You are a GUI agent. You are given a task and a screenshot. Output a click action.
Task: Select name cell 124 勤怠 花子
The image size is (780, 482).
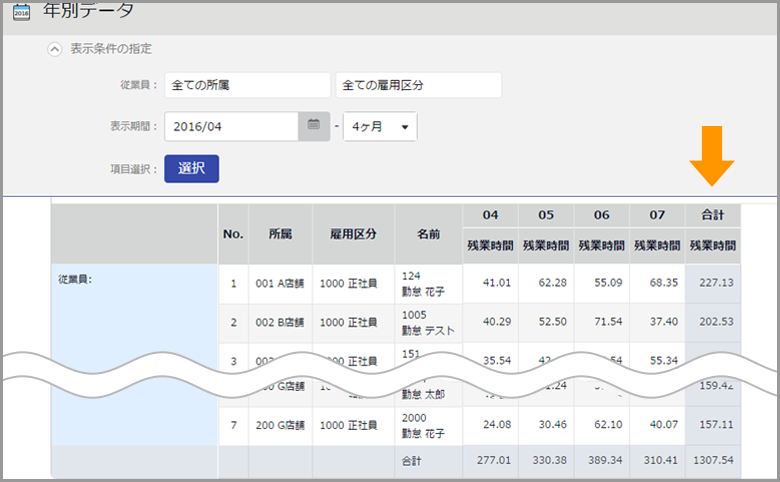429,284
